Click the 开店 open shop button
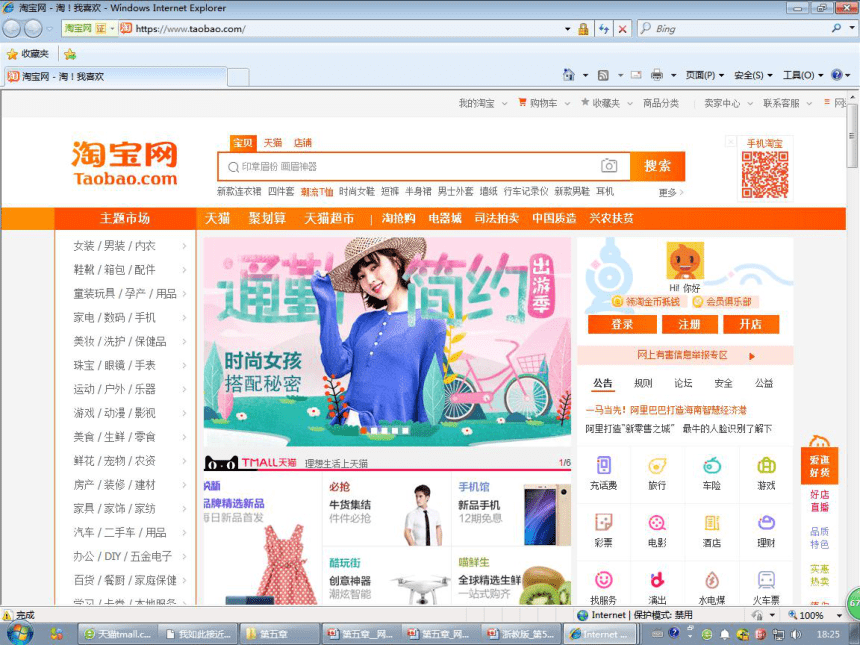The height and width of the screenshot is (645, 860). [x=751, y=324]
